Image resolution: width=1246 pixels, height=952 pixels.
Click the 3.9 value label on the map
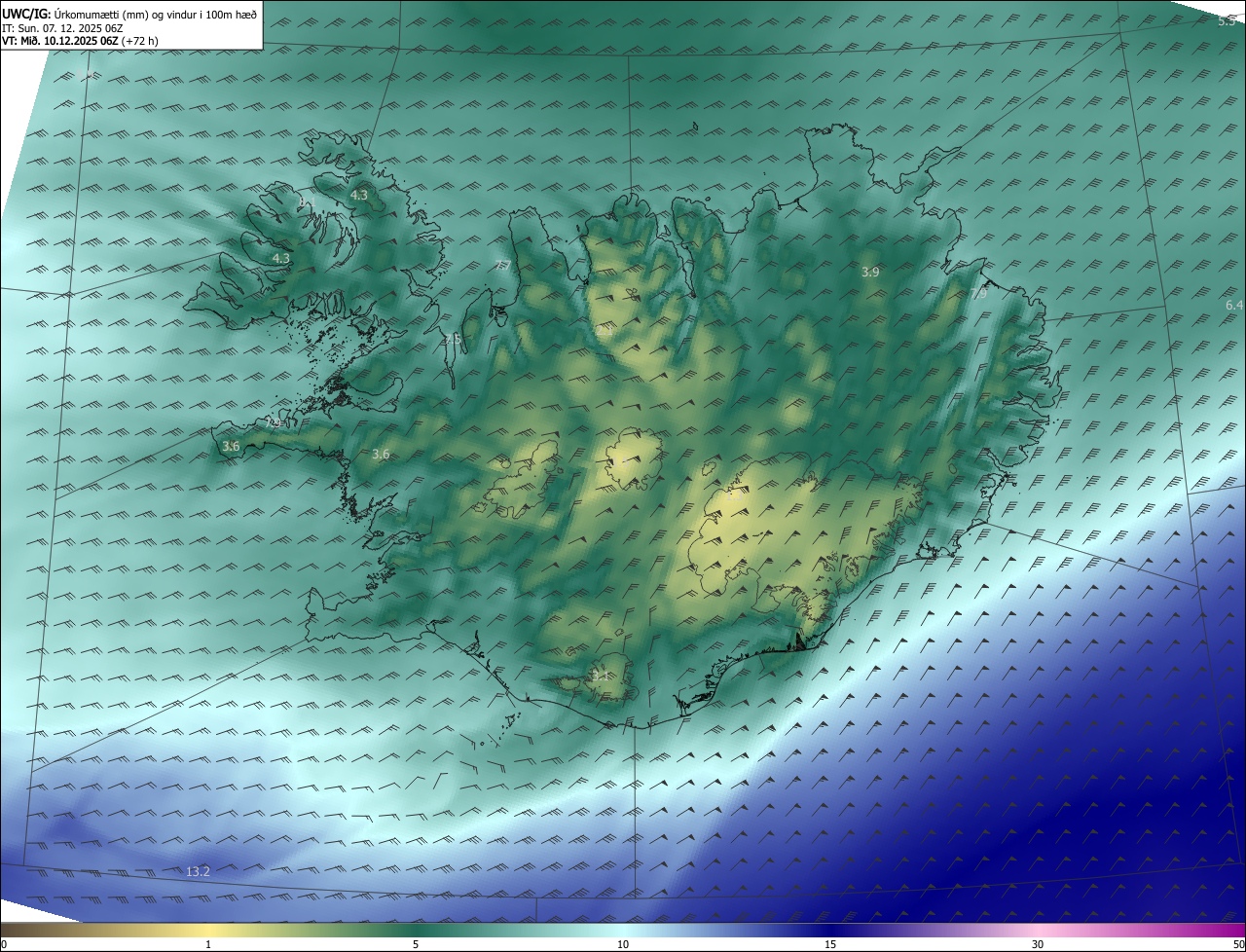(870, 273)
